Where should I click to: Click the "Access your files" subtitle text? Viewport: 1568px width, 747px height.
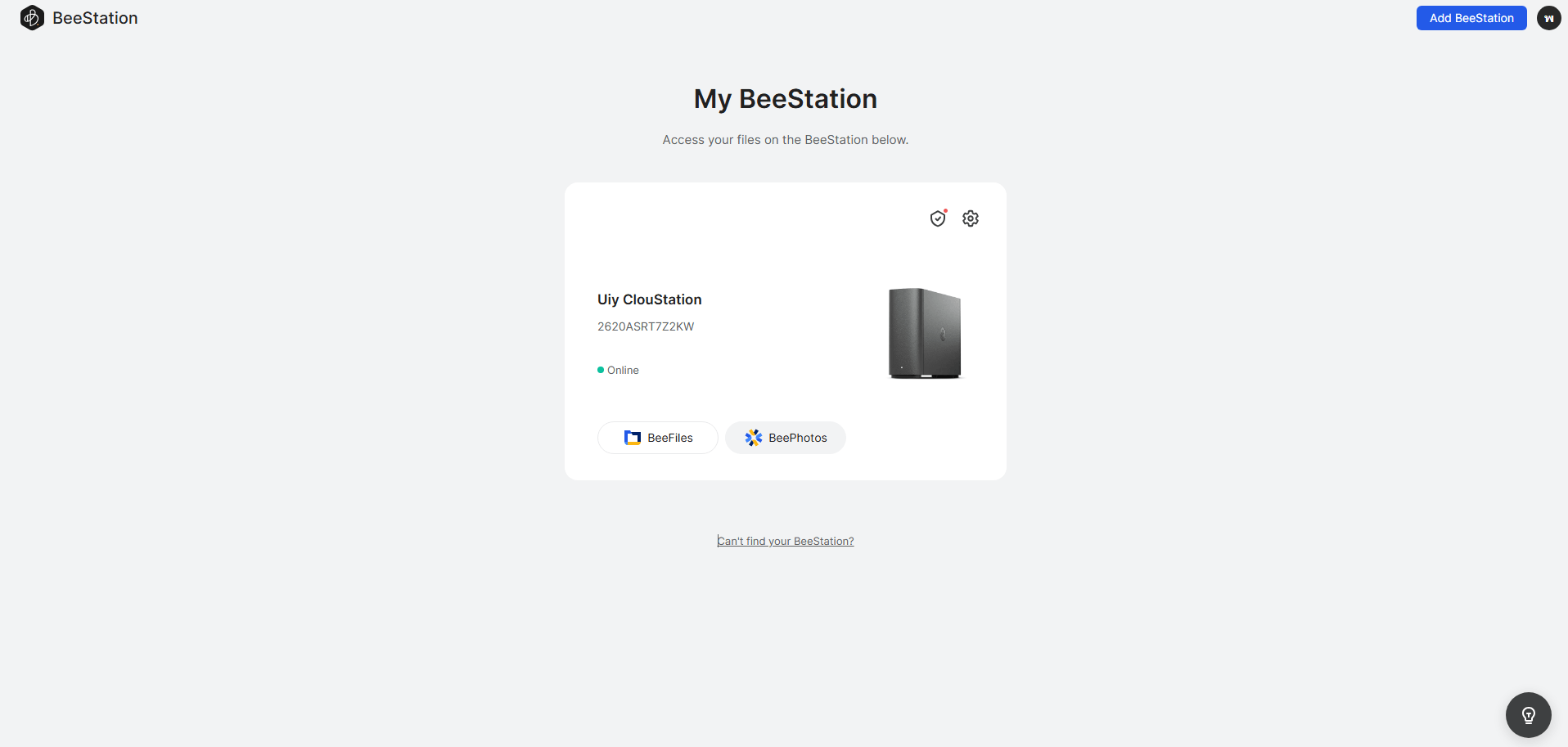click(x=786, y=140)
